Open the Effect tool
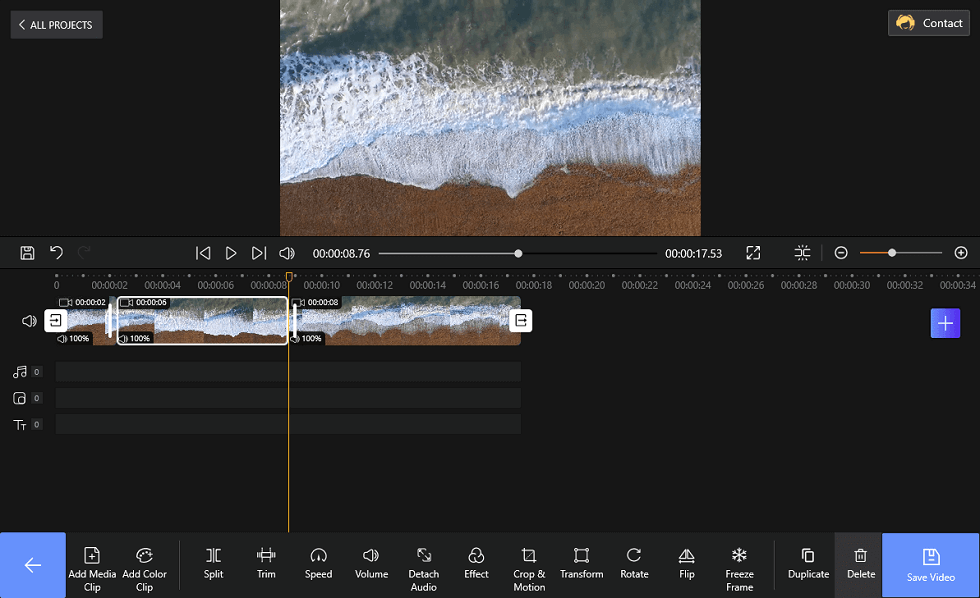 point(476,562)
